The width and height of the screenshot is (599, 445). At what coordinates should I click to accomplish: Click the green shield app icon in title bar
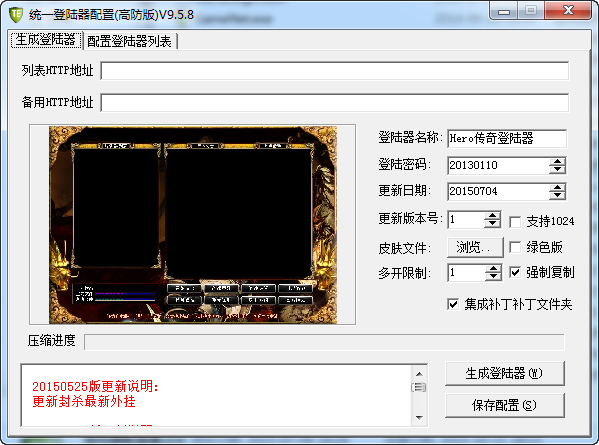point(16,14)
